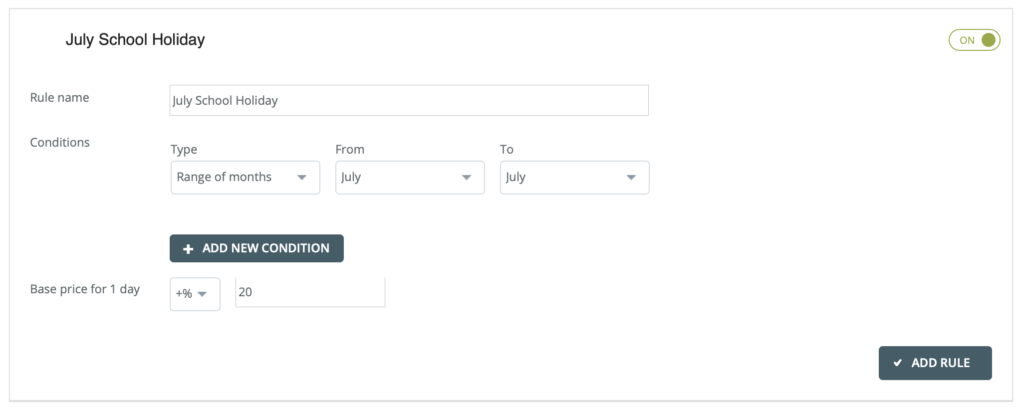The width and height of the screenshot is (1024, 409).
Task: Click the arrow in the Type dropdown
Action: (301, 178)
